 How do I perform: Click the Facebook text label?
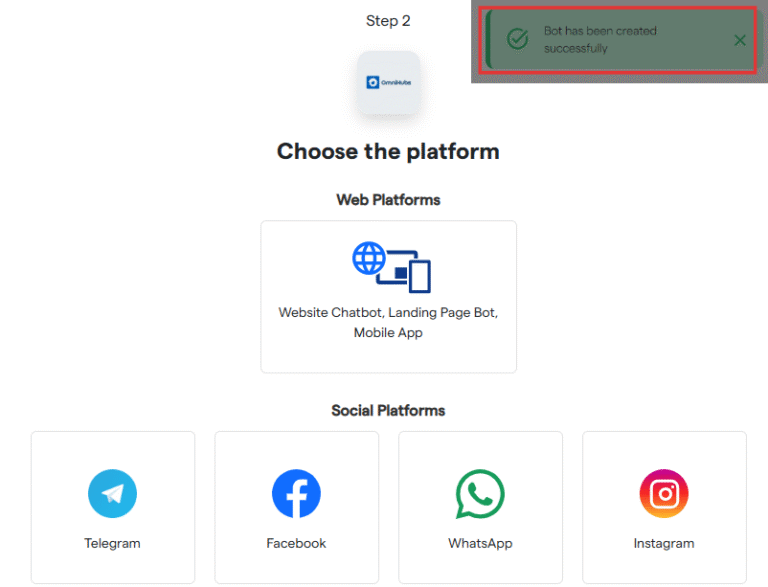[x=296, y=544]
